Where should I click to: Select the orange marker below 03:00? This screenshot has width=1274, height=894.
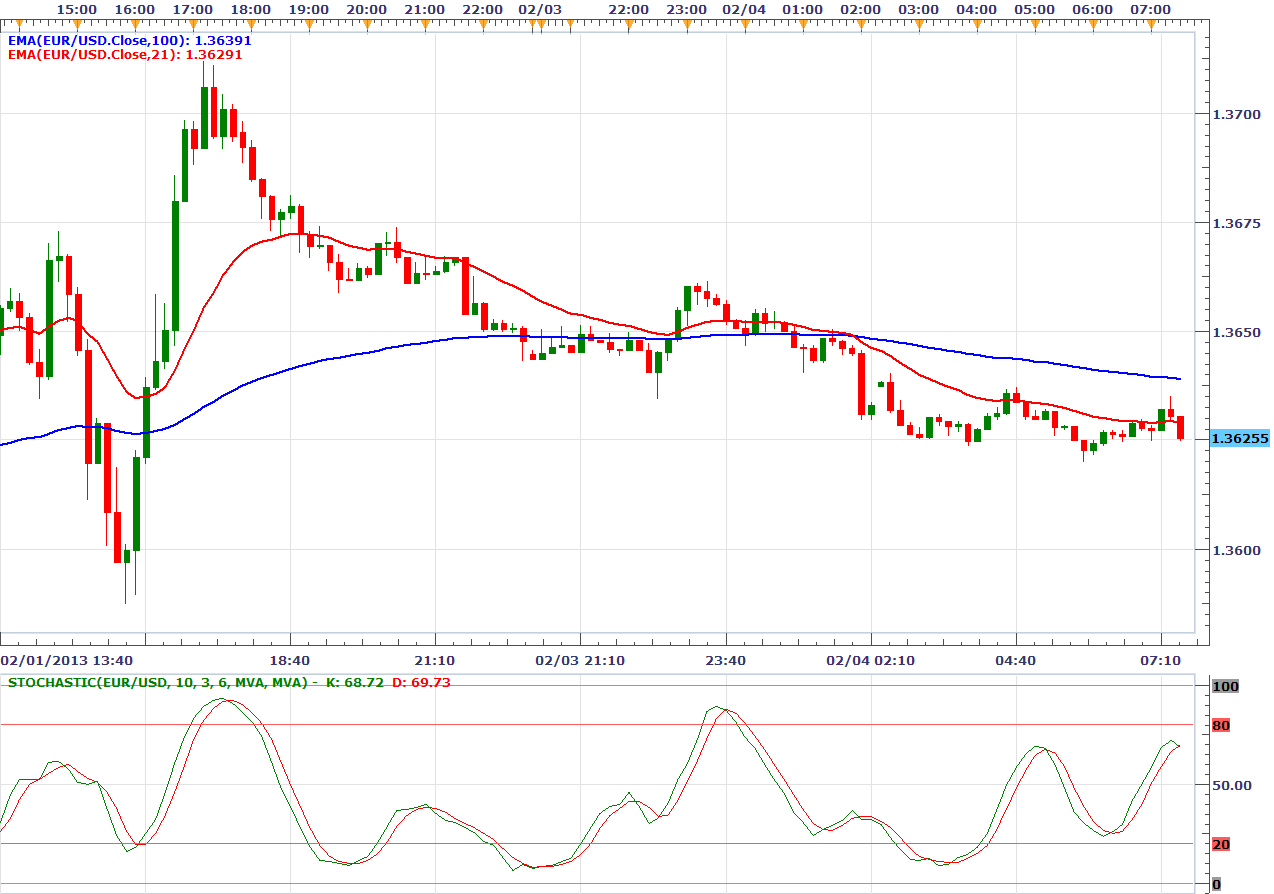[x=918, y=22]
